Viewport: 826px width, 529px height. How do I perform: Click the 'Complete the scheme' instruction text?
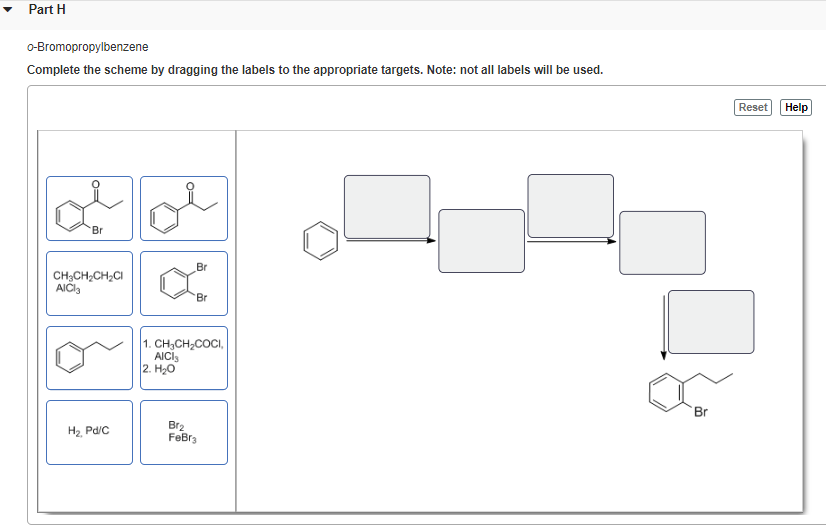(x=315, y=70)
